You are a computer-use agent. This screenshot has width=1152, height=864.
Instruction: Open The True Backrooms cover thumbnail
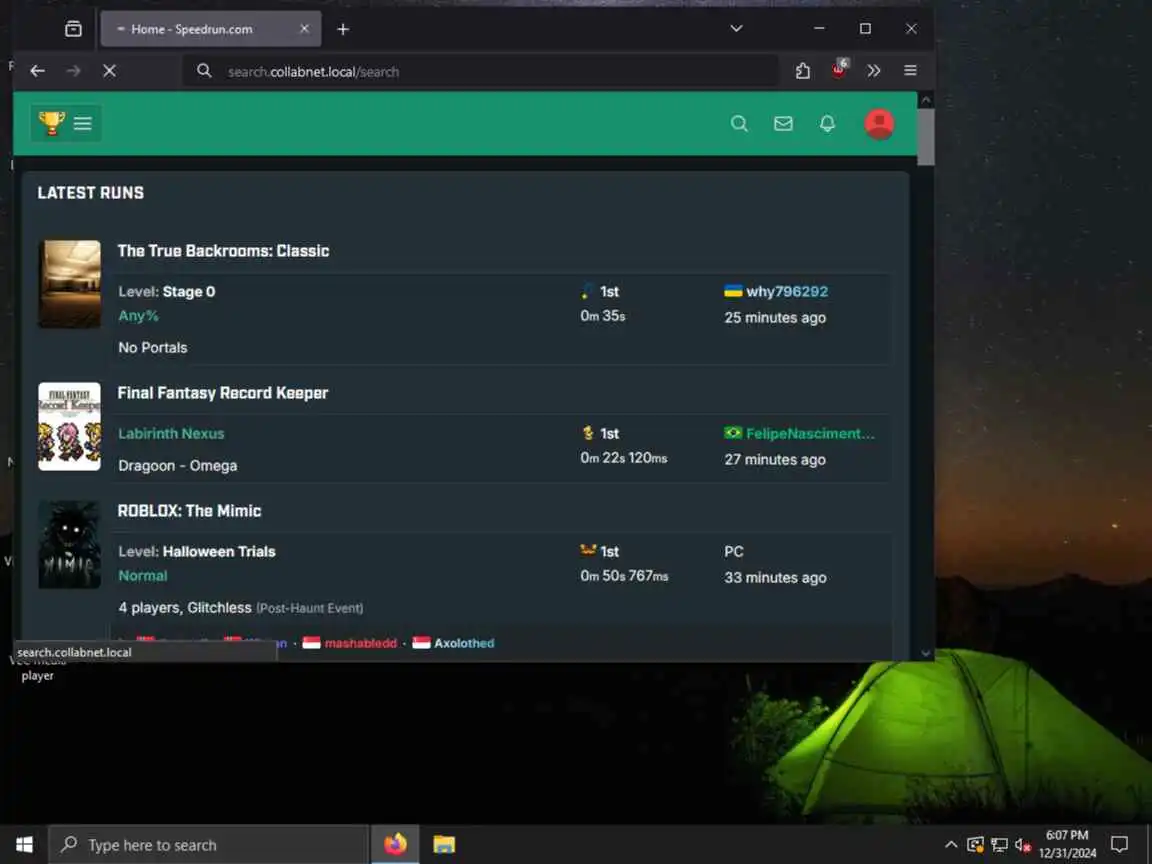(70, 284)
